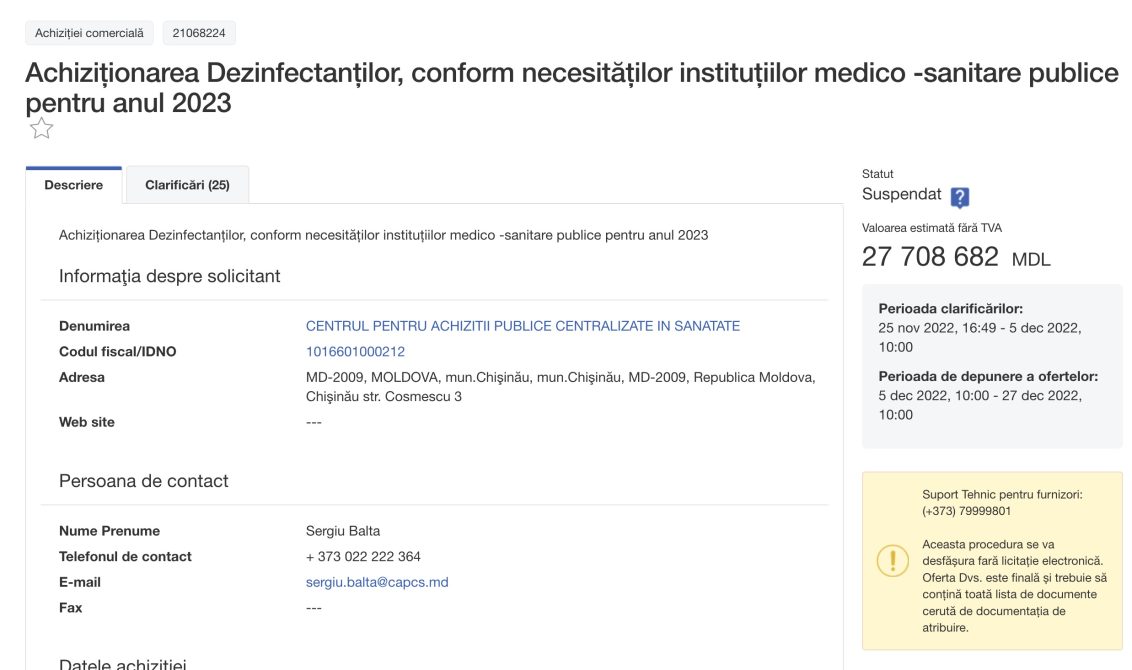Click the Persoana de contact heading
The width and height of the screenshot is (1132, 670).
click(144, 482)
